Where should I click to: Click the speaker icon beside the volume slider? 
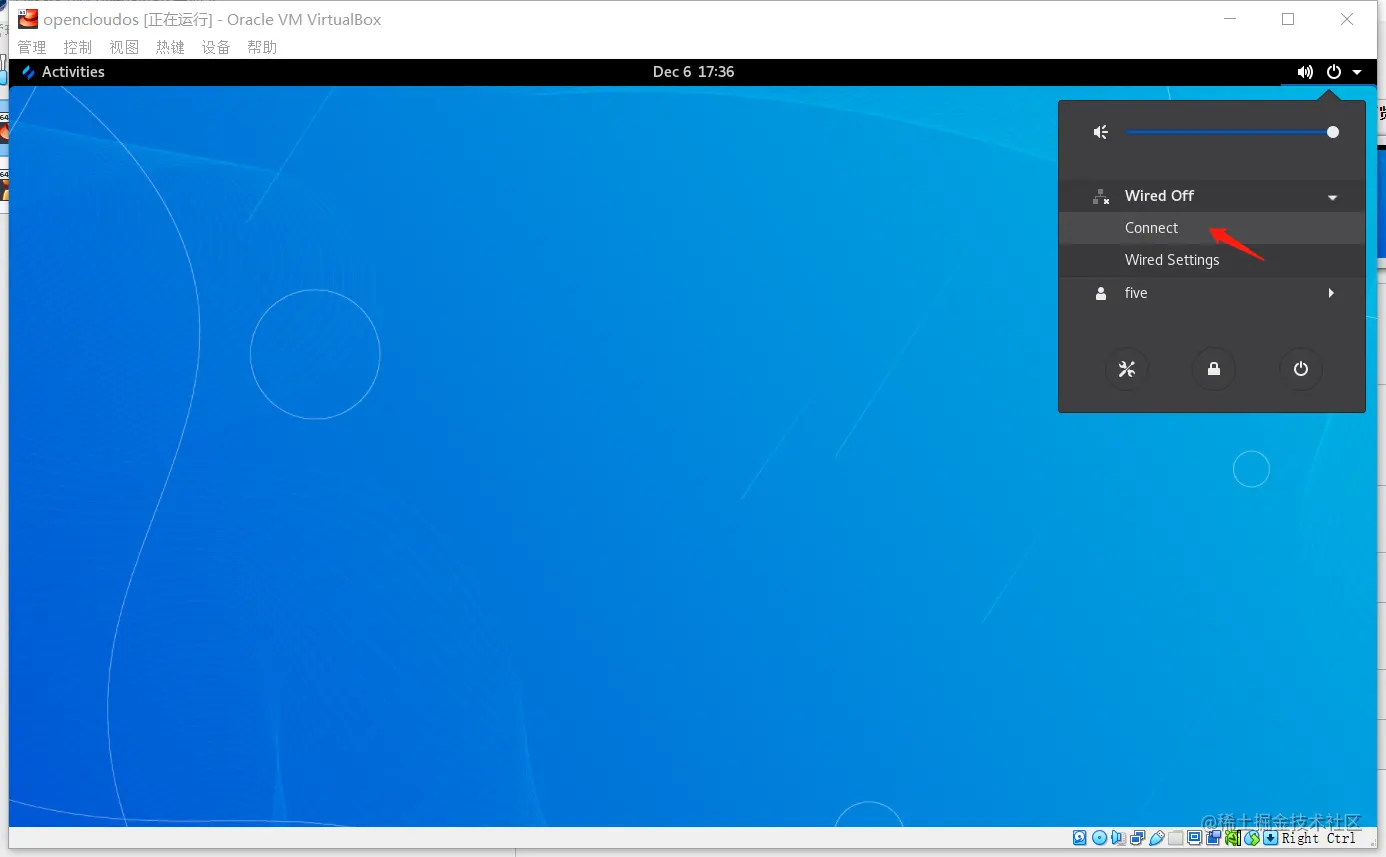click(x=1101, y=132)
